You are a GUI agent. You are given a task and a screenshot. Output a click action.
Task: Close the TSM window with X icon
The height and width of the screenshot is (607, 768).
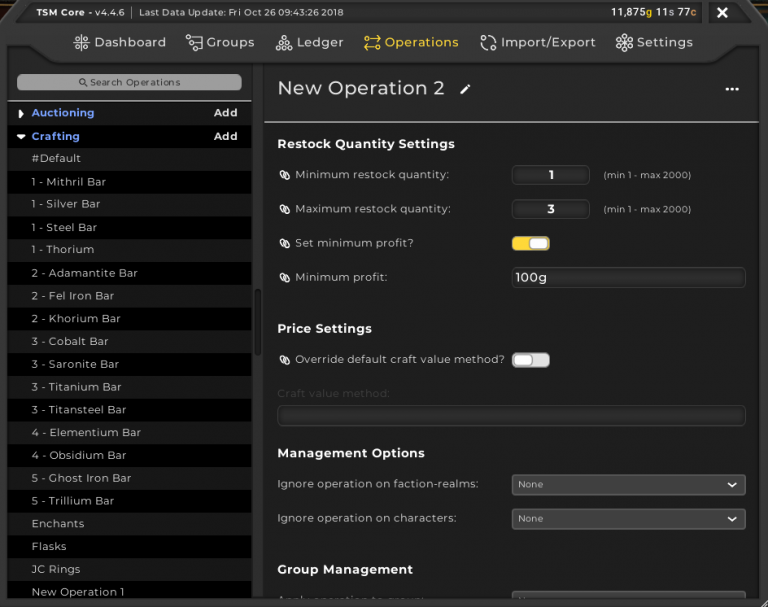(x=722, y=13)
